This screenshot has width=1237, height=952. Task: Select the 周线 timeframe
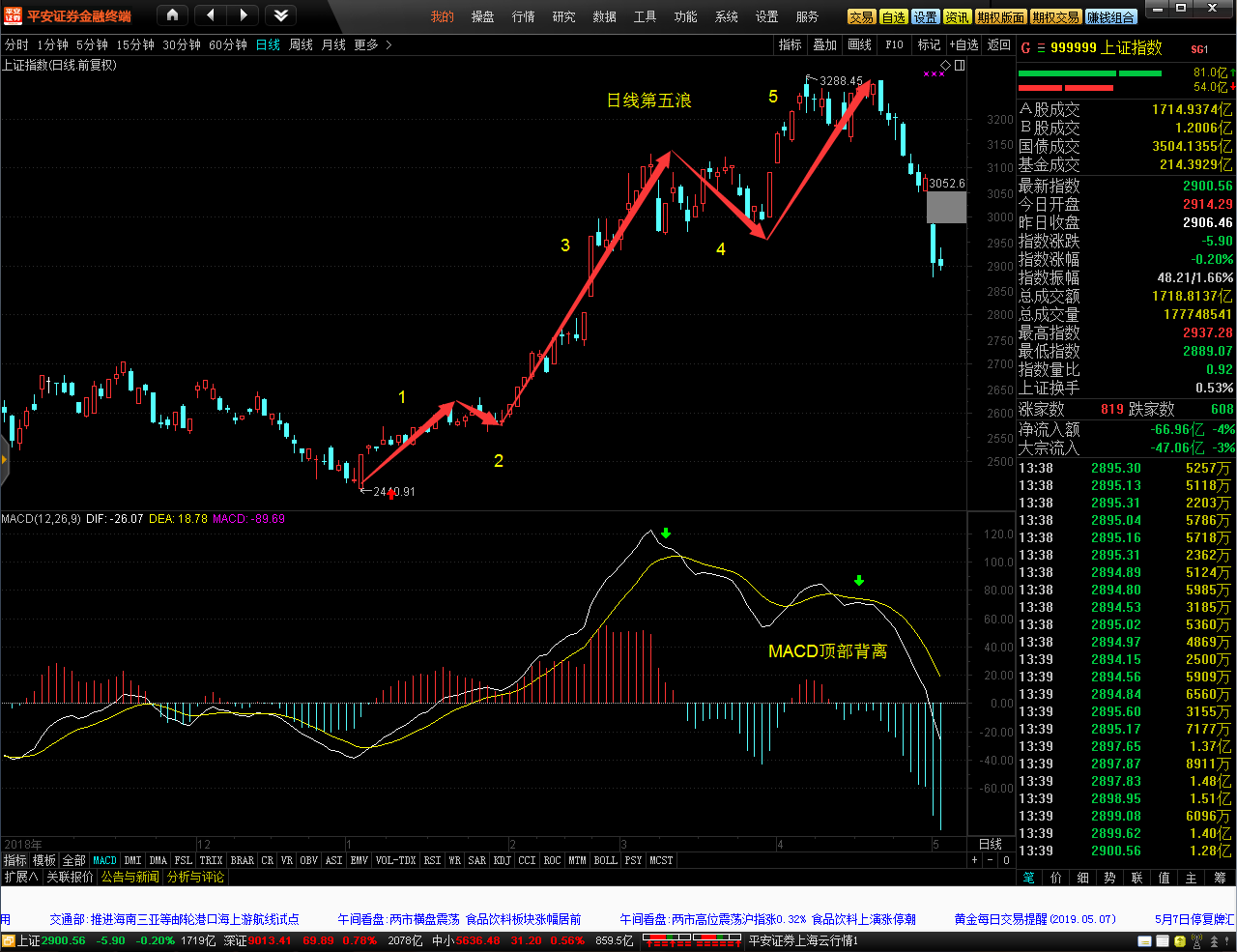301,45
